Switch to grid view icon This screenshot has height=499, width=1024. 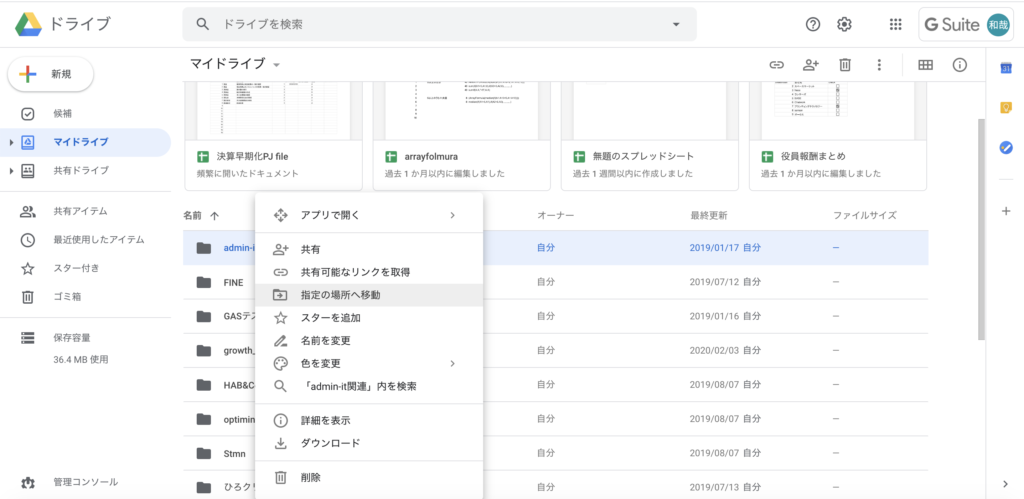click(x=925, y=65)
